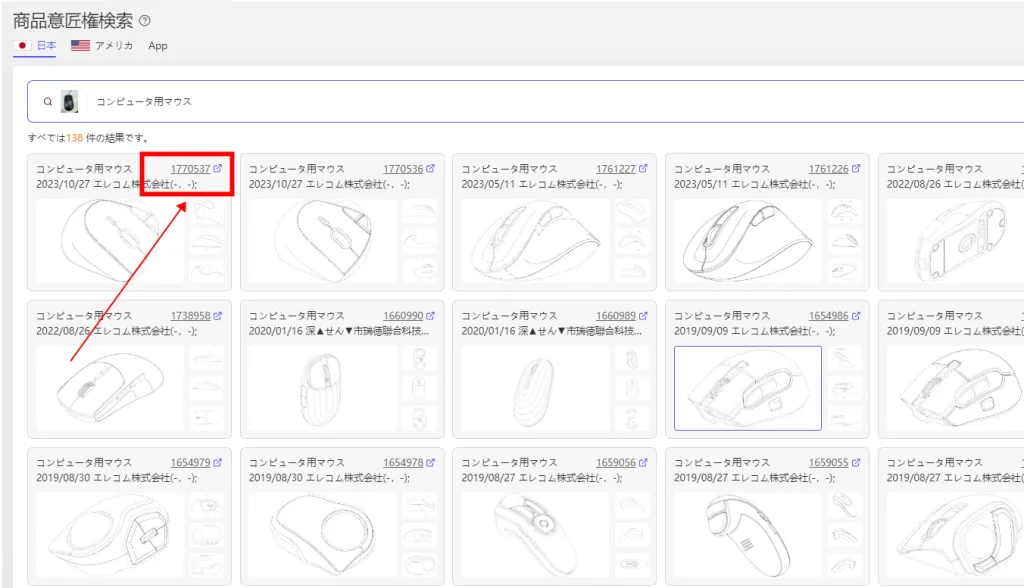
Task: Select main drawing of design 1761226
Action: click(x=748, y=241)
